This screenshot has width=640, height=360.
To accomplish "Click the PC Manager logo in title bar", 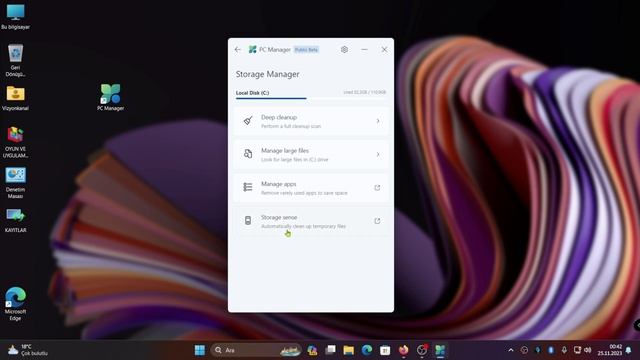I will tap(253, 49).
